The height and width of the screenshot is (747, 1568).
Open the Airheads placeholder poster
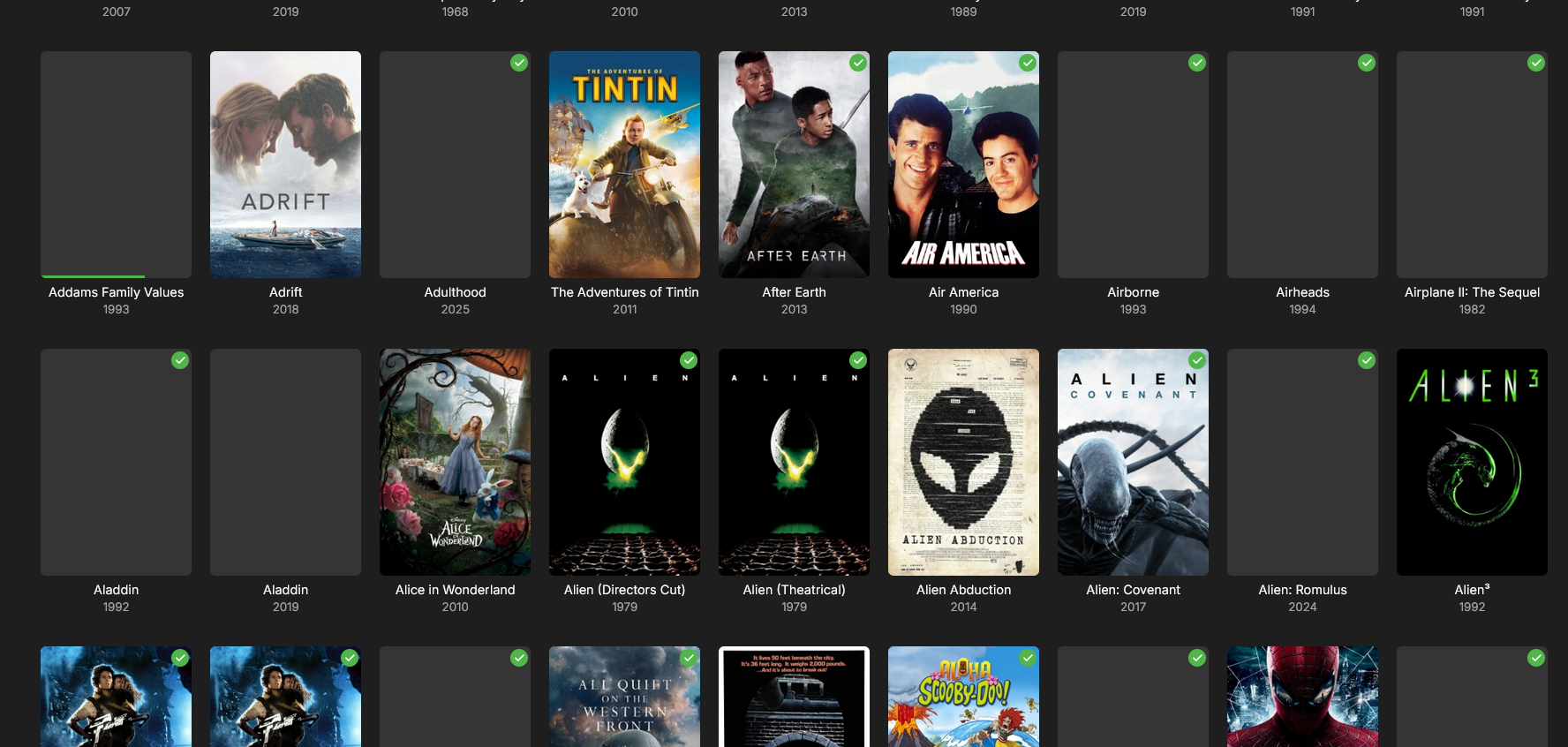pyautogui.click(x=1302, y=164)
